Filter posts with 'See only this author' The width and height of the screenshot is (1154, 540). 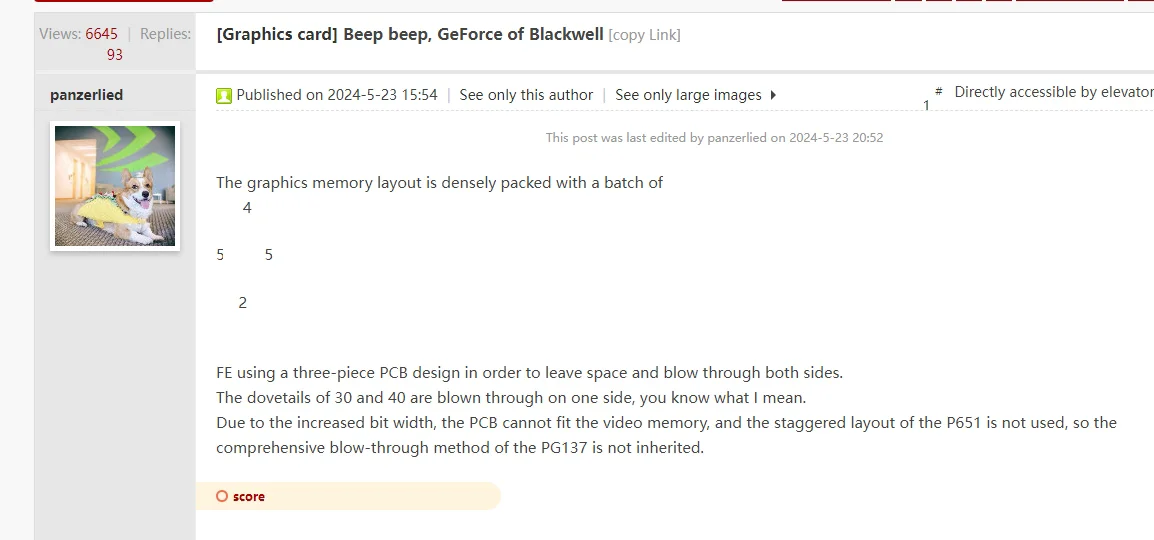click(526, 95)
